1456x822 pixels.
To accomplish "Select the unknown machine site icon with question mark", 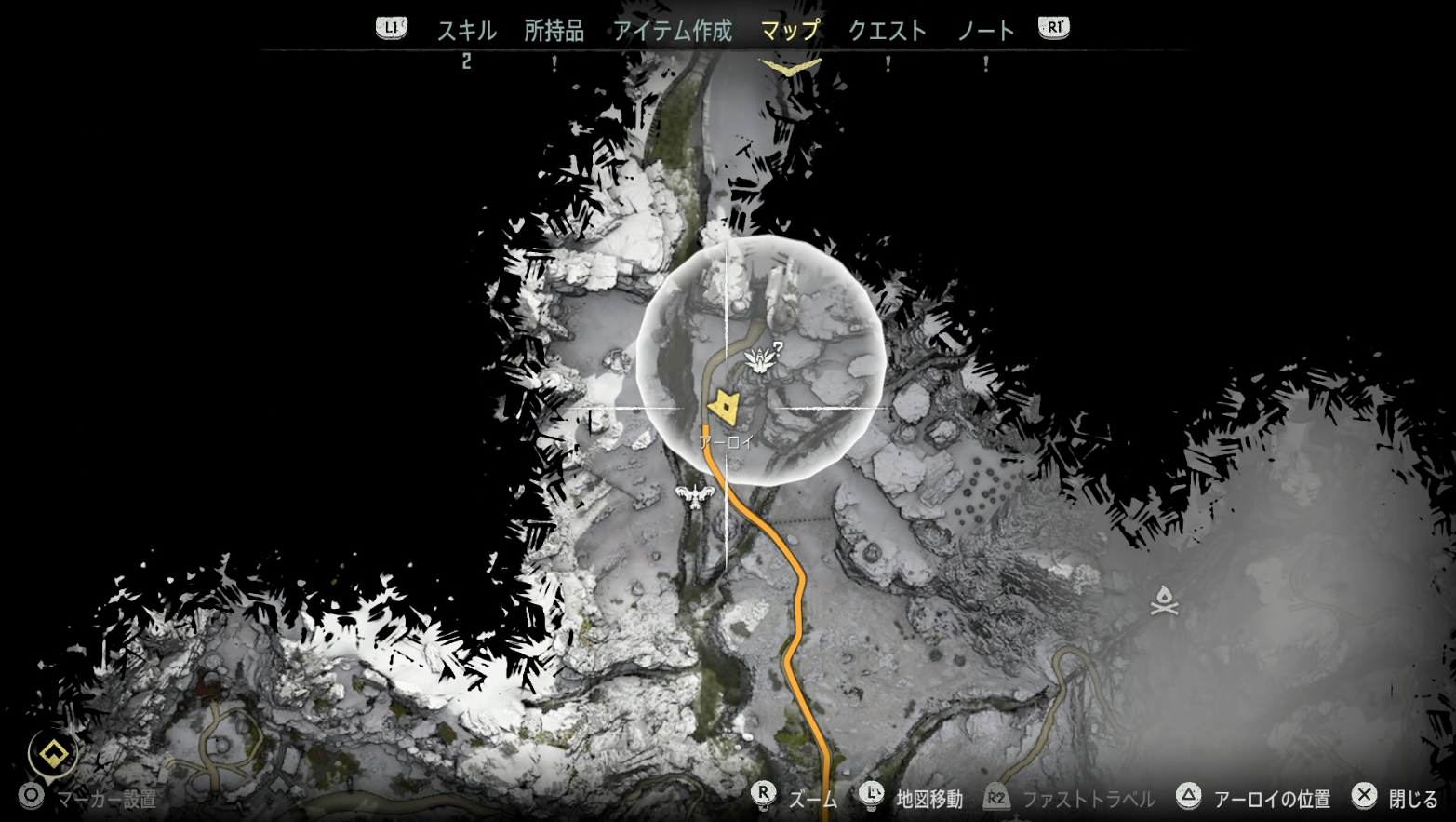I will 763,358.
